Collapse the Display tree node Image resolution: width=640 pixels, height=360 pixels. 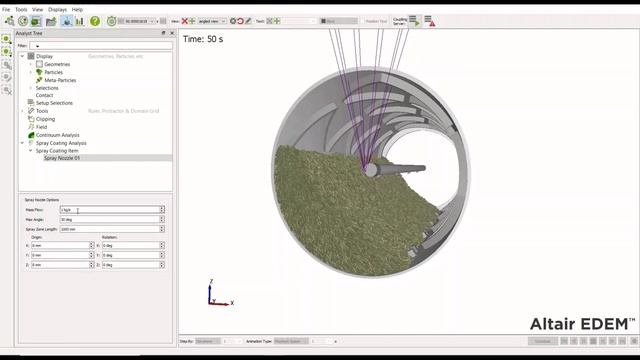pos(22,56)
